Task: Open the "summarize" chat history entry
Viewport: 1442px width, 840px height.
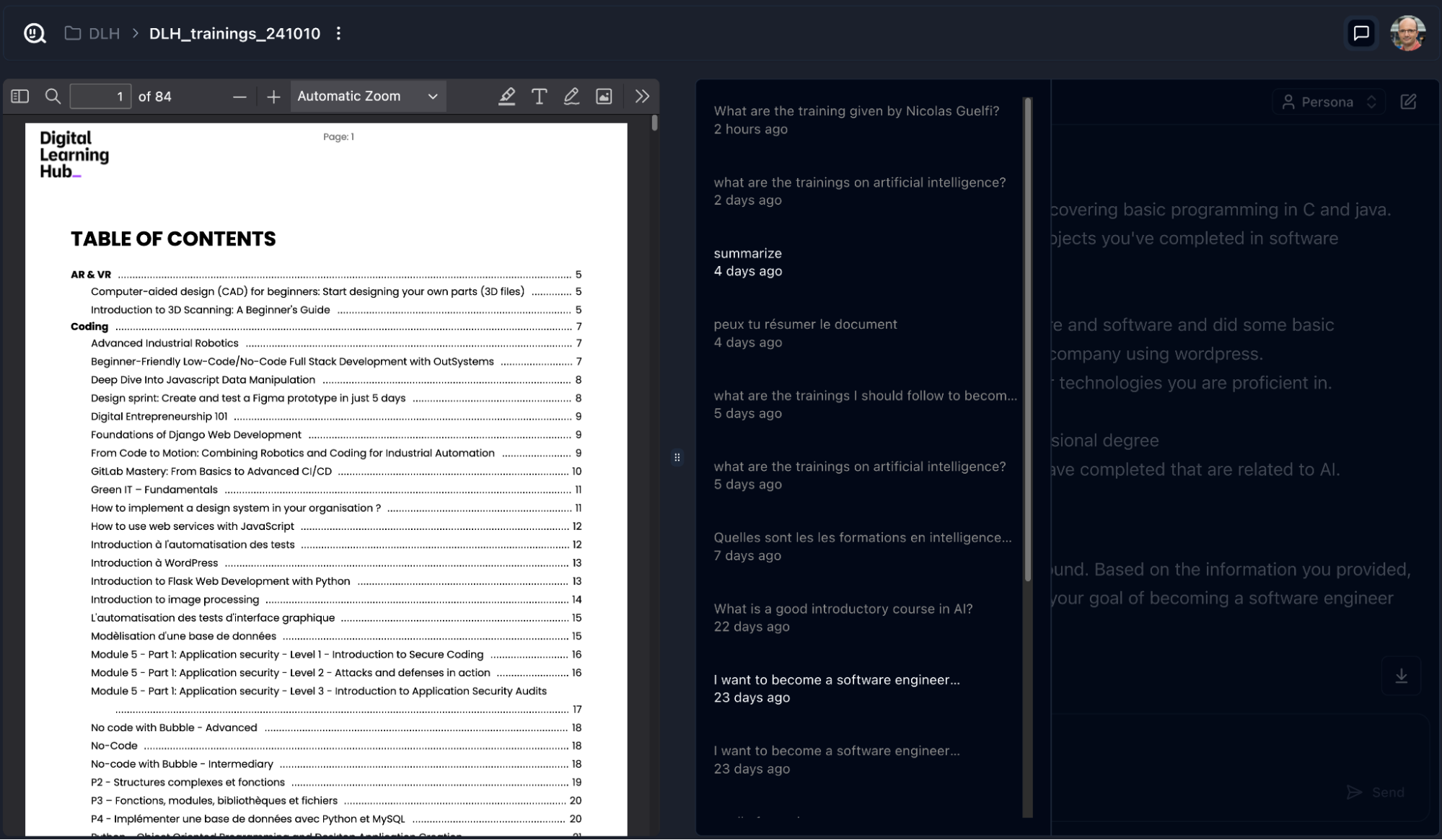Action: point(748,262)
